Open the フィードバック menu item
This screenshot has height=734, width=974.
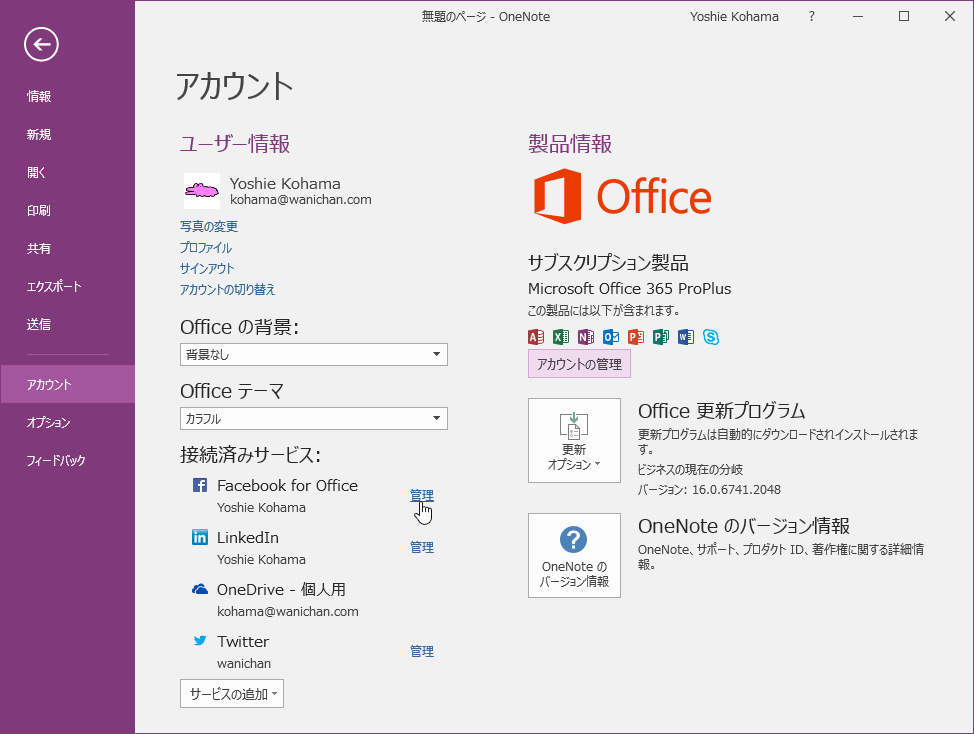pos(68,460)
